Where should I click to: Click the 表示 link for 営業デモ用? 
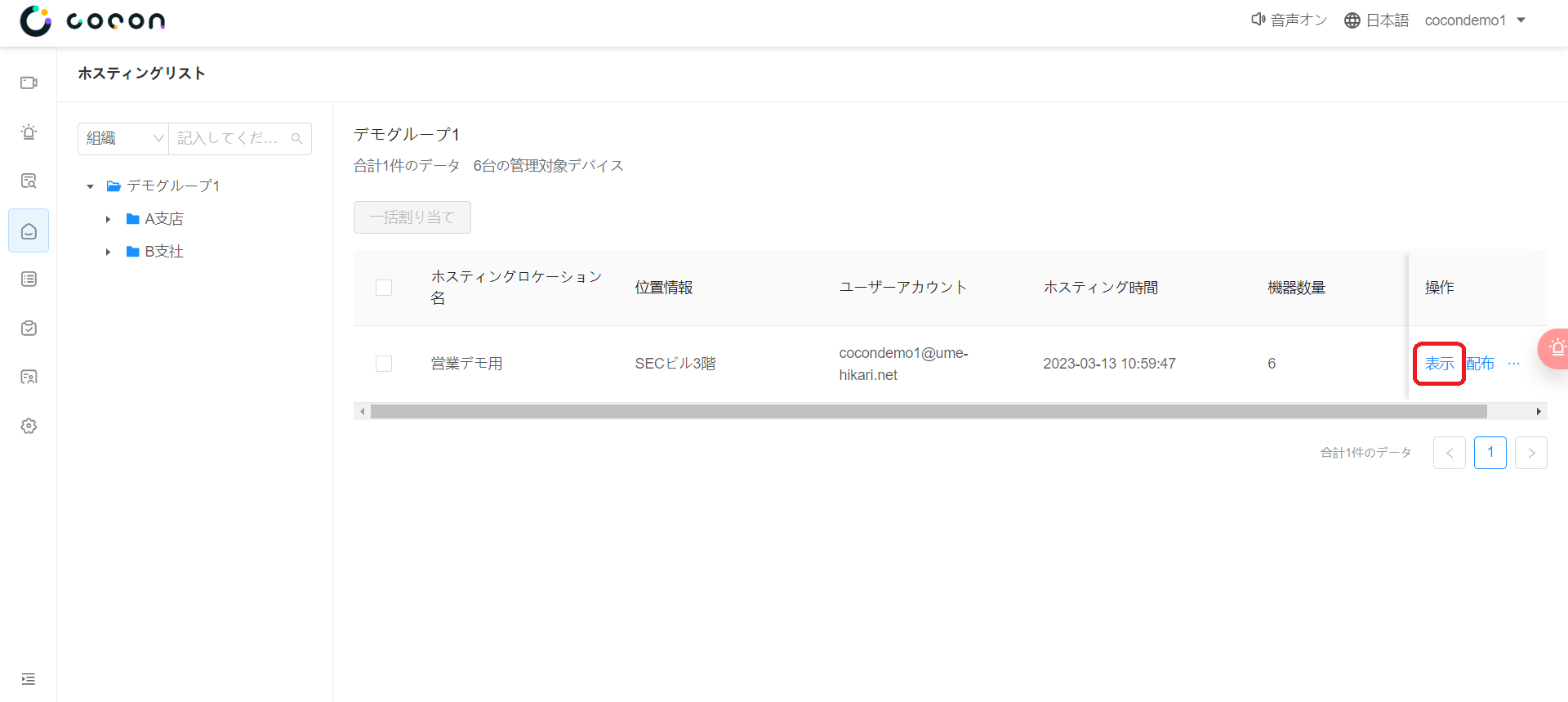[1440, 364]
